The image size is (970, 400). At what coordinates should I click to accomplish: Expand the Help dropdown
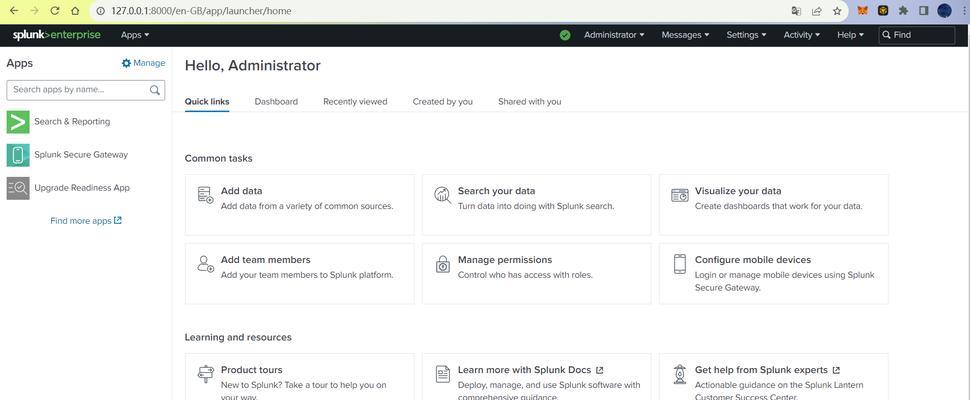(x=851, y=35)
